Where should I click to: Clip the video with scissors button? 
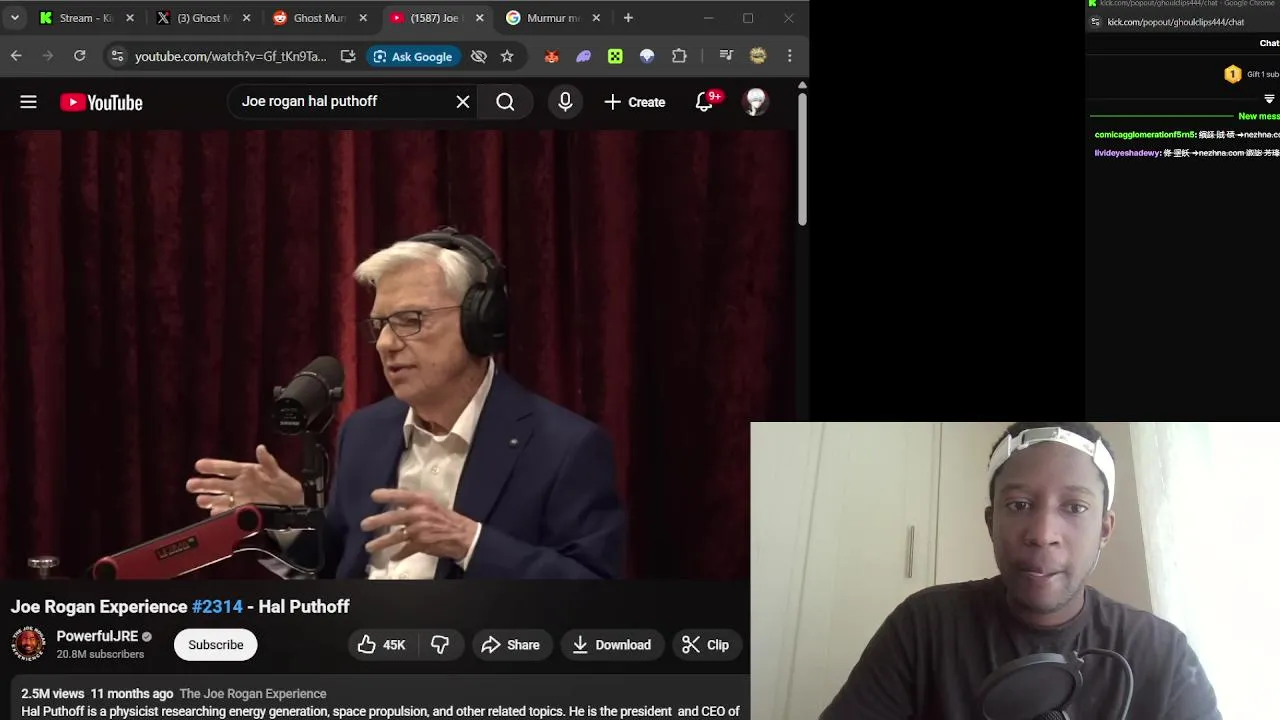pos(706,645)
